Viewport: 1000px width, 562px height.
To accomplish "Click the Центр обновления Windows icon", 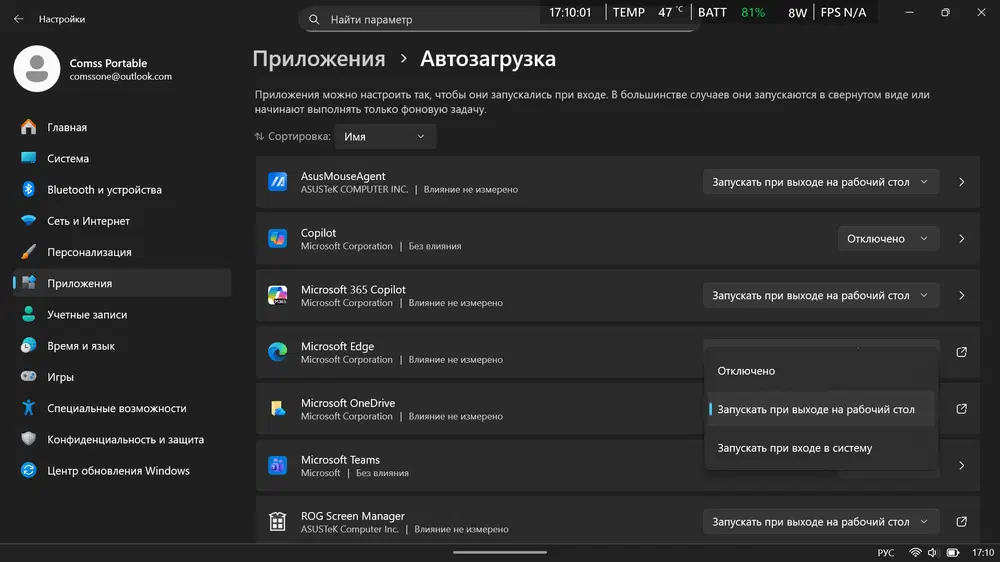I will coord(28,470).
